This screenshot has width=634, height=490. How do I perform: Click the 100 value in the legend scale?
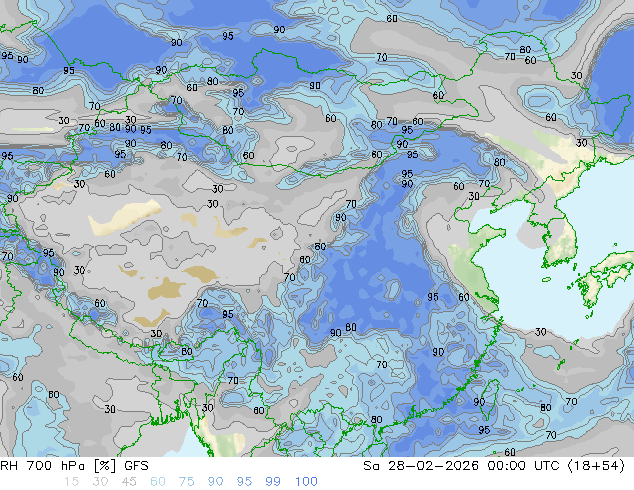pos(306,482)
